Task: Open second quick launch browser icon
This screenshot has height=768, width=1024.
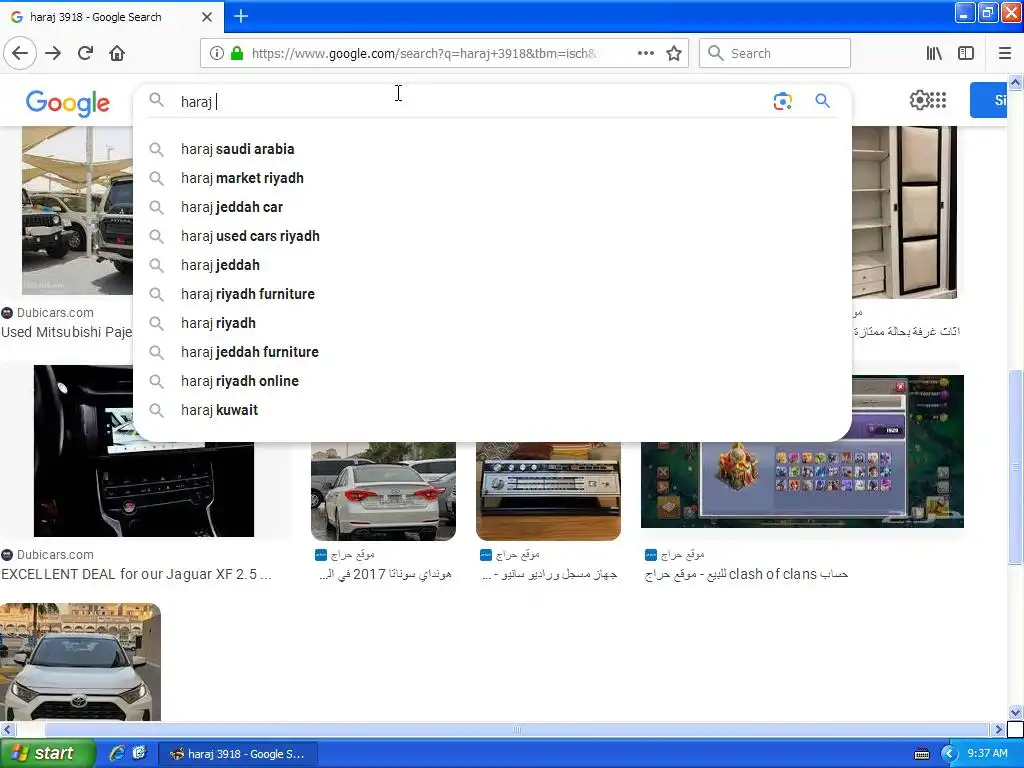Action: pyautogui.click(x=139, y=753)
